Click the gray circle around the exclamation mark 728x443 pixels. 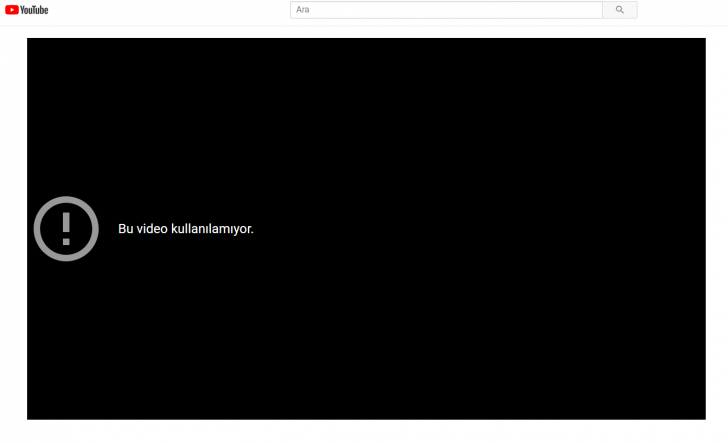click(x=41, y=229)
